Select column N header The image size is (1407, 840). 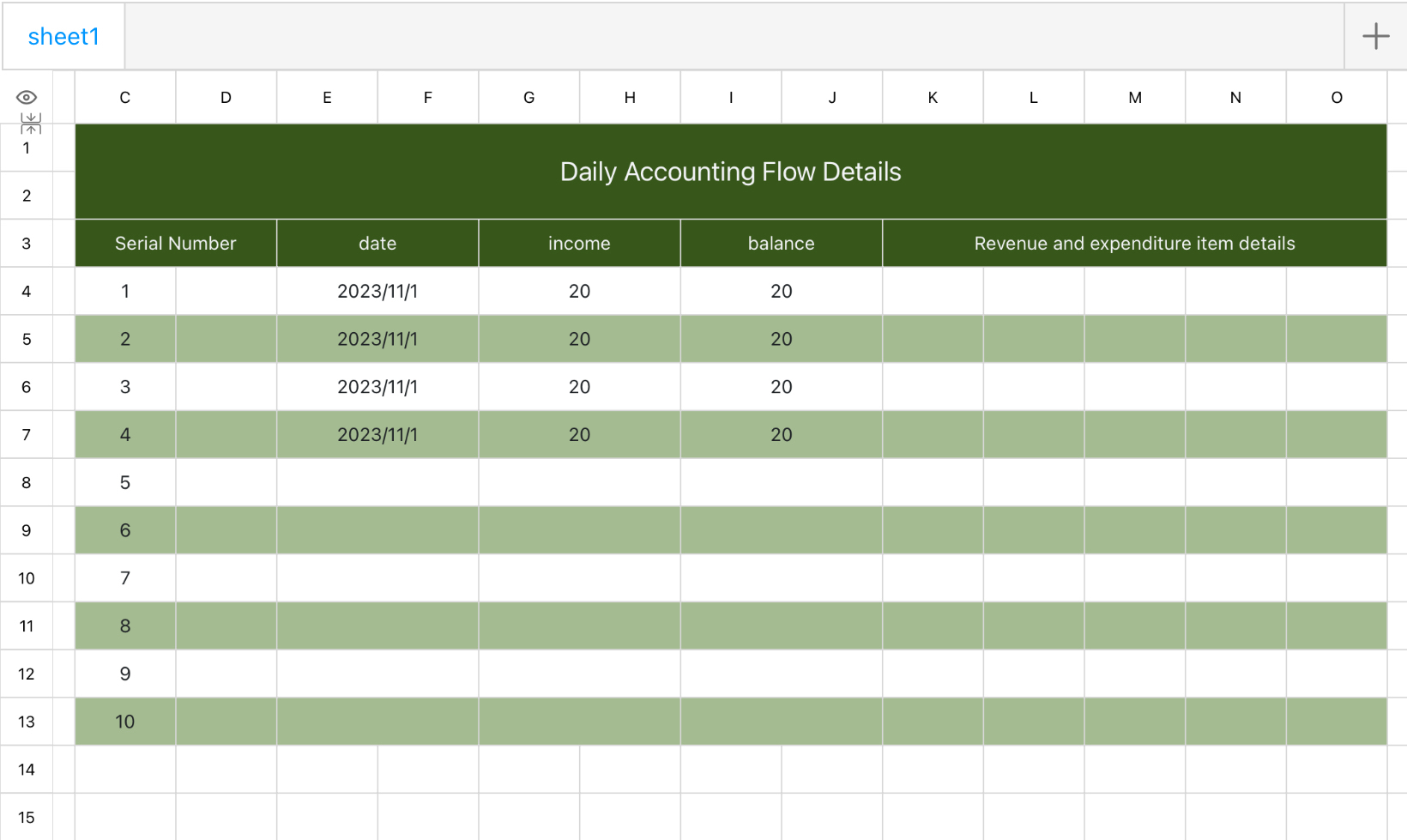tap(1235, 98)
